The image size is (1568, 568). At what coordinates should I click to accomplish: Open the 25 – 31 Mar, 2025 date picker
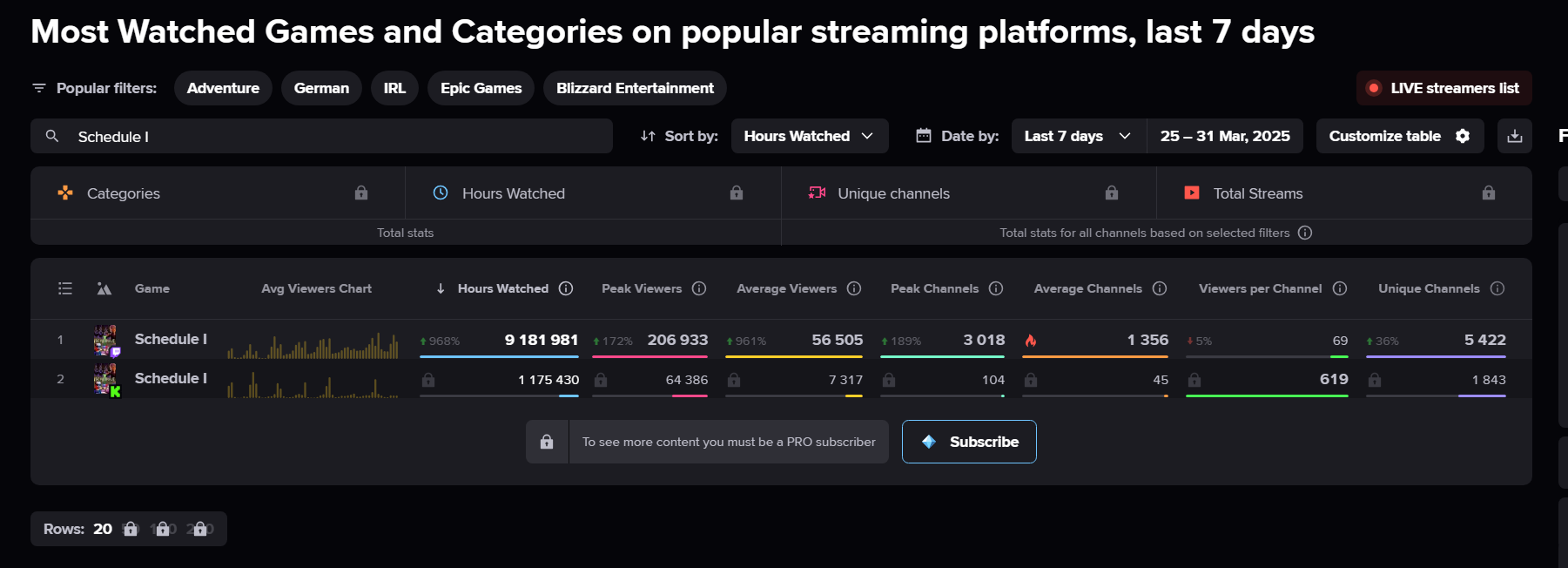(1225, 136)
